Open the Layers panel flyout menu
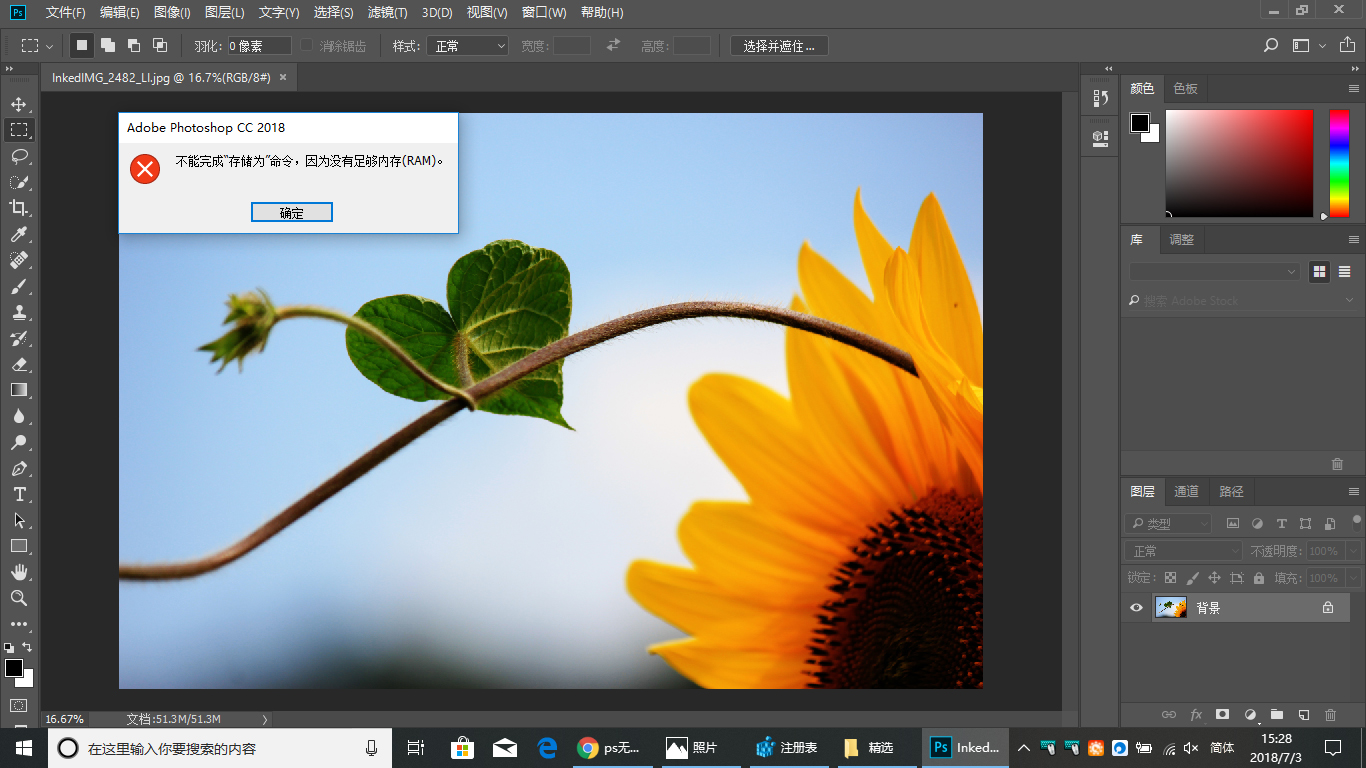This screenshot has height=768, width=1366. pos(1354,491)
